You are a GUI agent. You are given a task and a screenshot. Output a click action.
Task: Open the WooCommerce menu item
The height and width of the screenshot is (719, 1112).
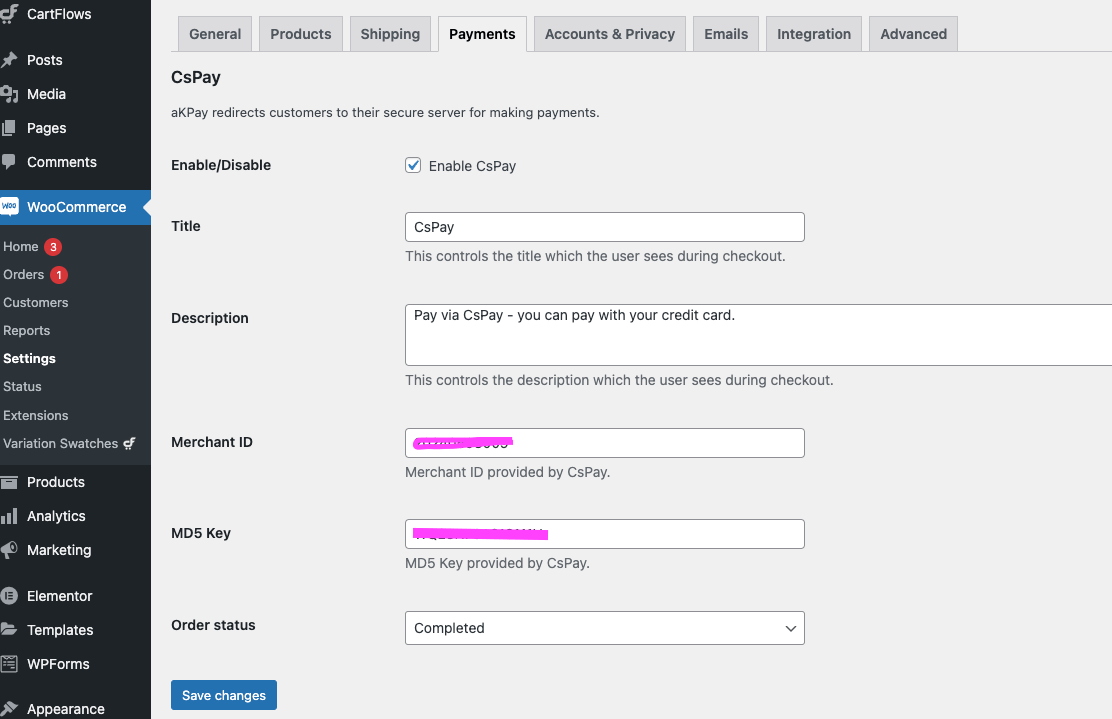[76, 207]
